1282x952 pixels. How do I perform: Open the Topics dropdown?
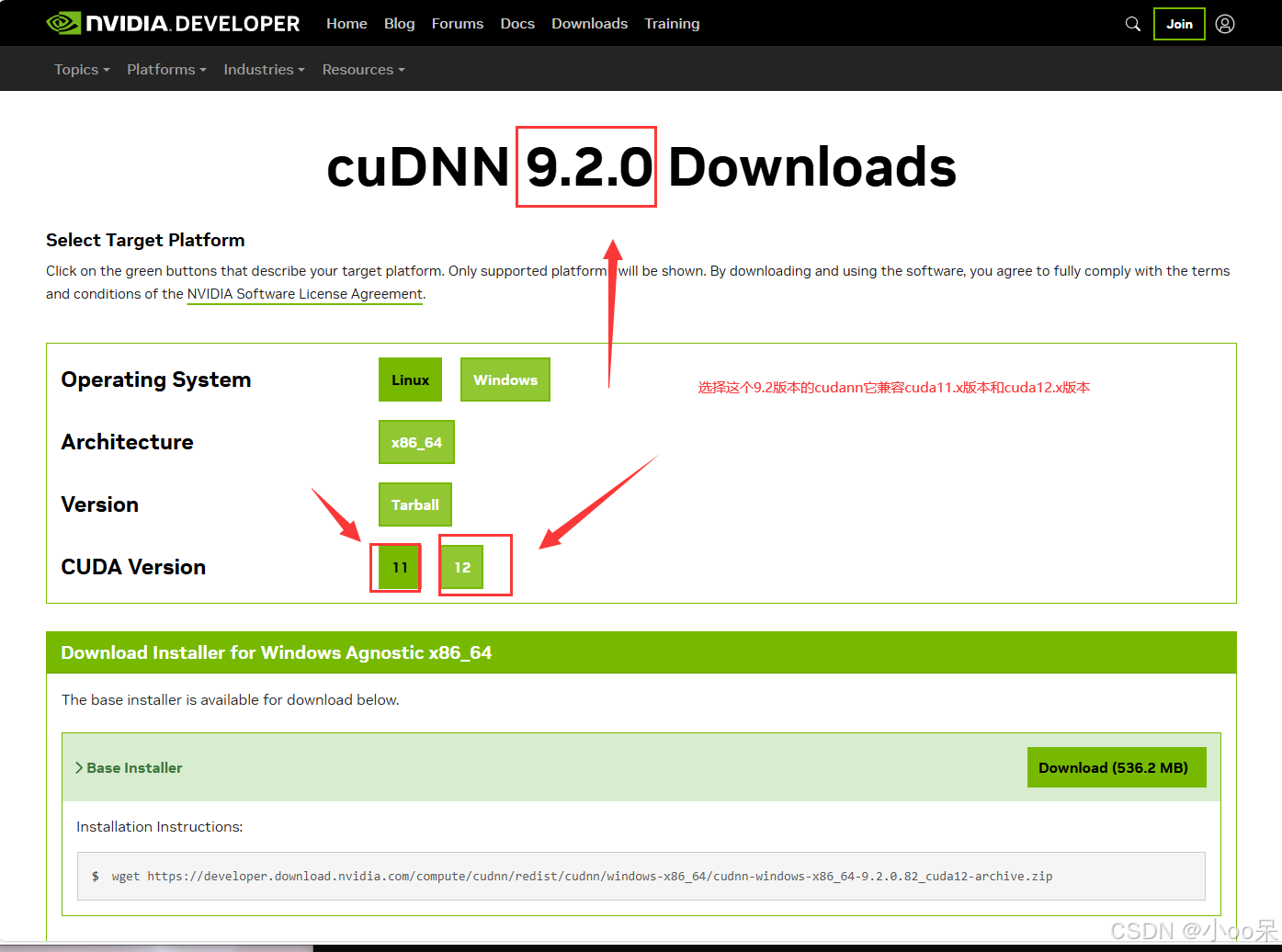(81, 69)
